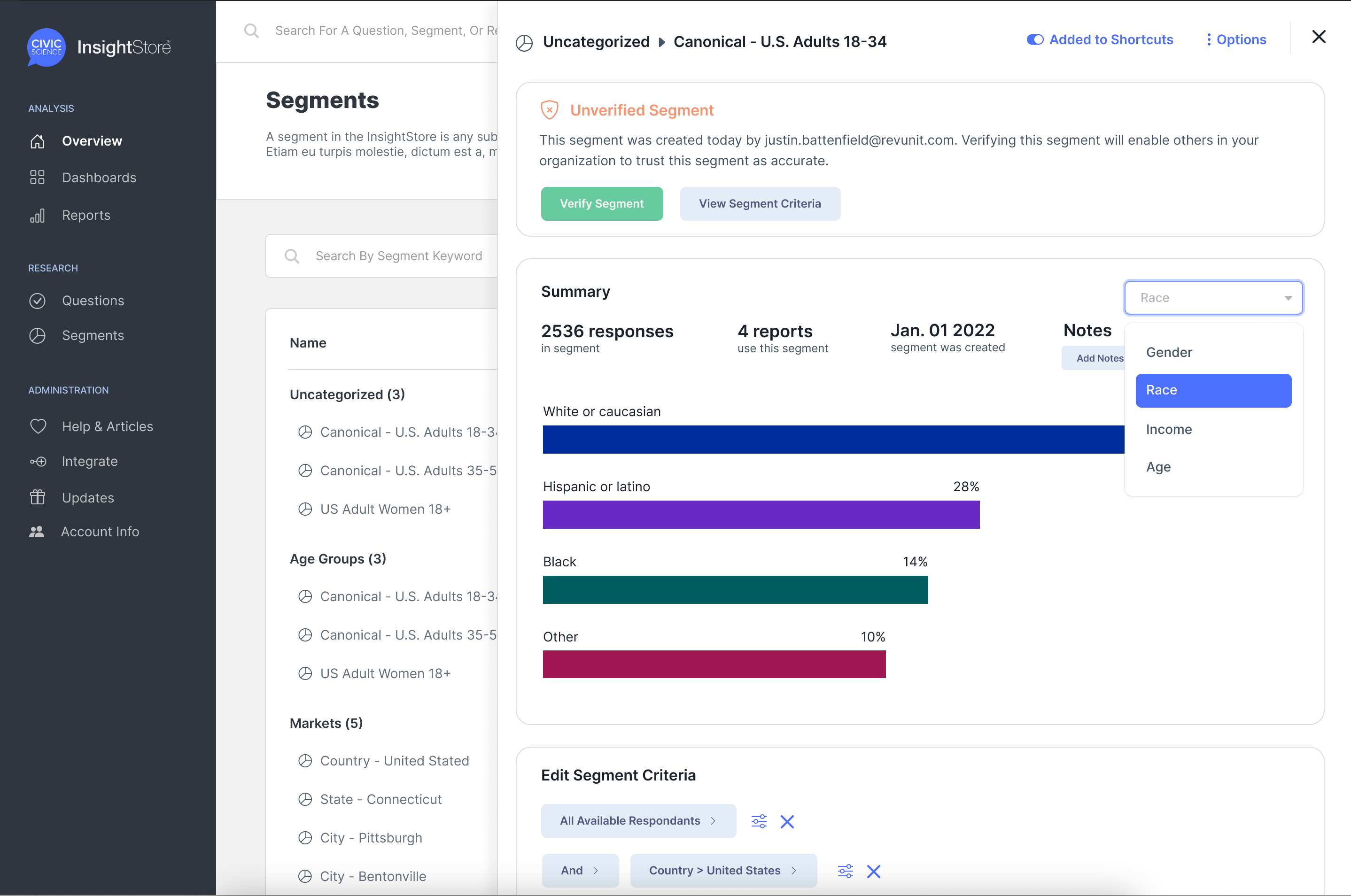1351x896 pixels.
Task: Open Dashboards grid icon in sidebar
Action: point(37,178)
